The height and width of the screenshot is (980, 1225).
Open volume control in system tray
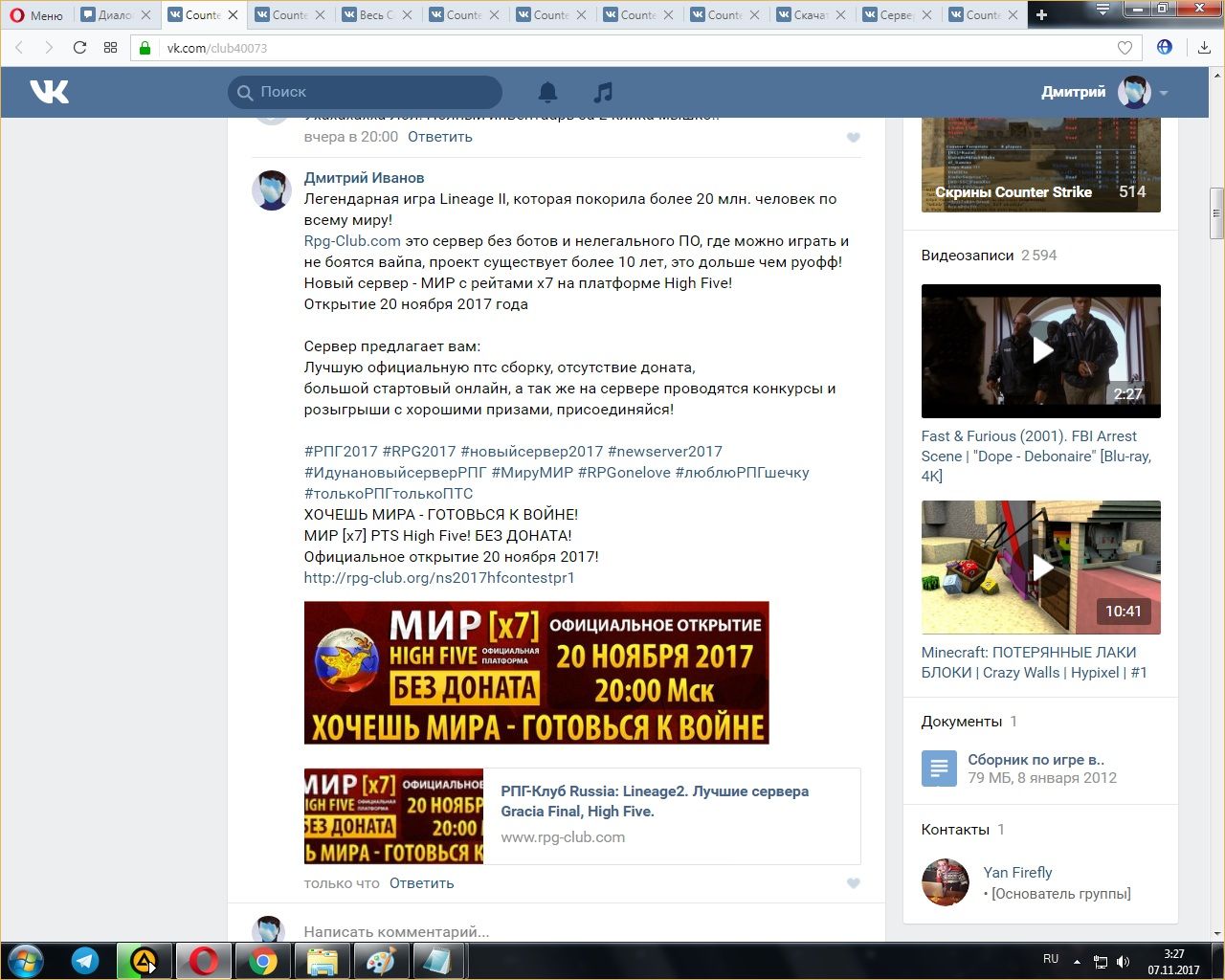coord(1123,961)
